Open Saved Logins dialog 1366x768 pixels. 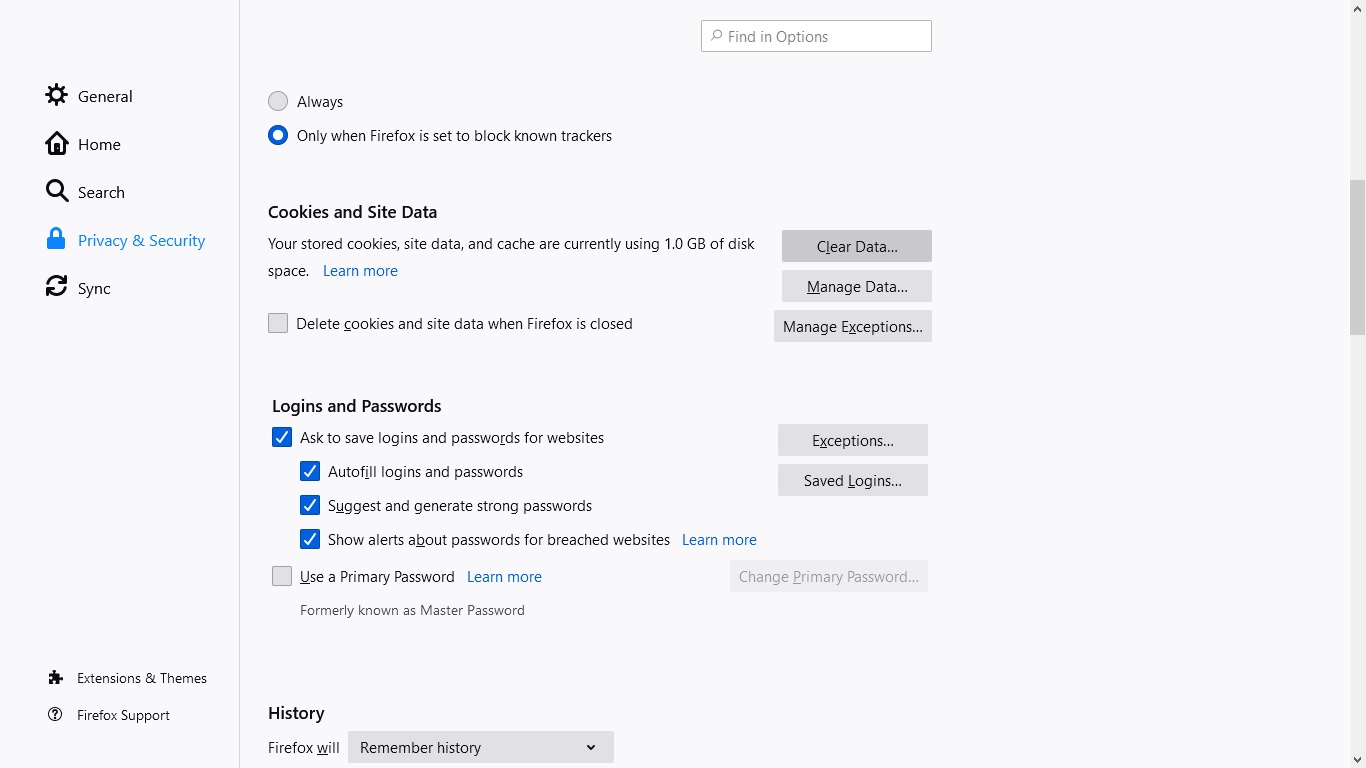pyautogui.click(x=852, y=481)
